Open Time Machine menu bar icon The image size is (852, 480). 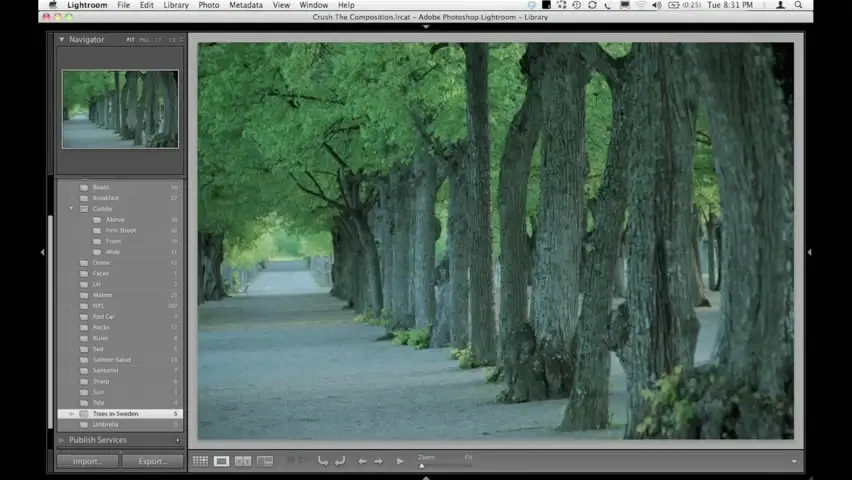577,5
